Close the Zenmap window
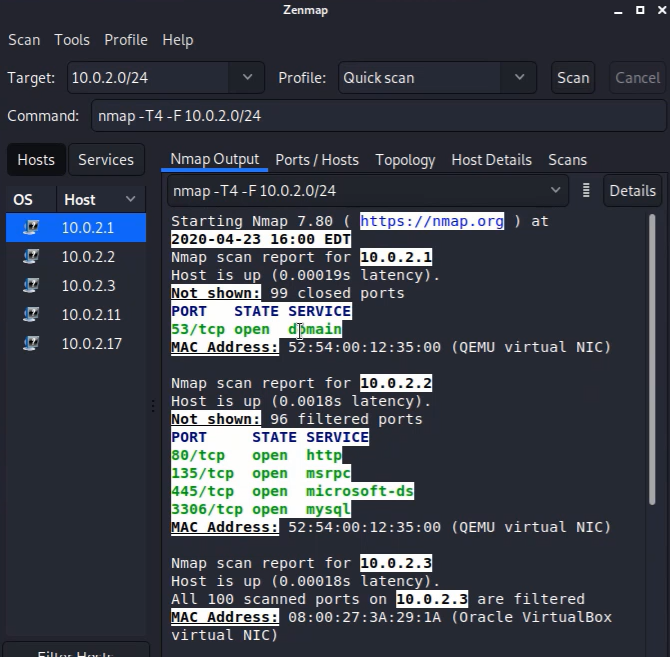670x657 pixels. (x=662, y=10)
